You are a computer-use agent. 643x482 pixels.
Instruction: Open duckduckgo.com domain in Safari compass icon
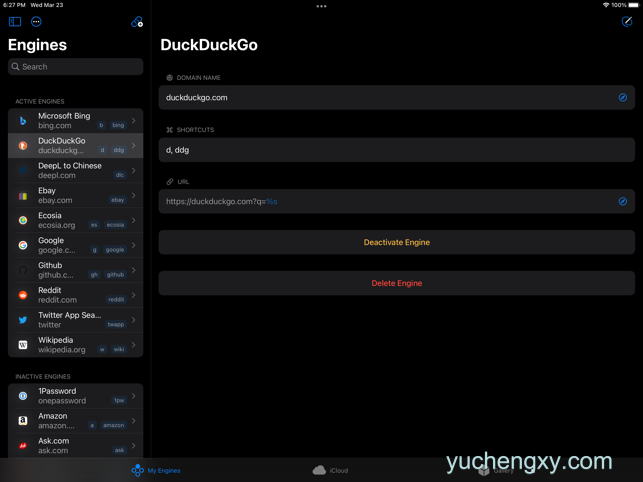tap(622, 97)
